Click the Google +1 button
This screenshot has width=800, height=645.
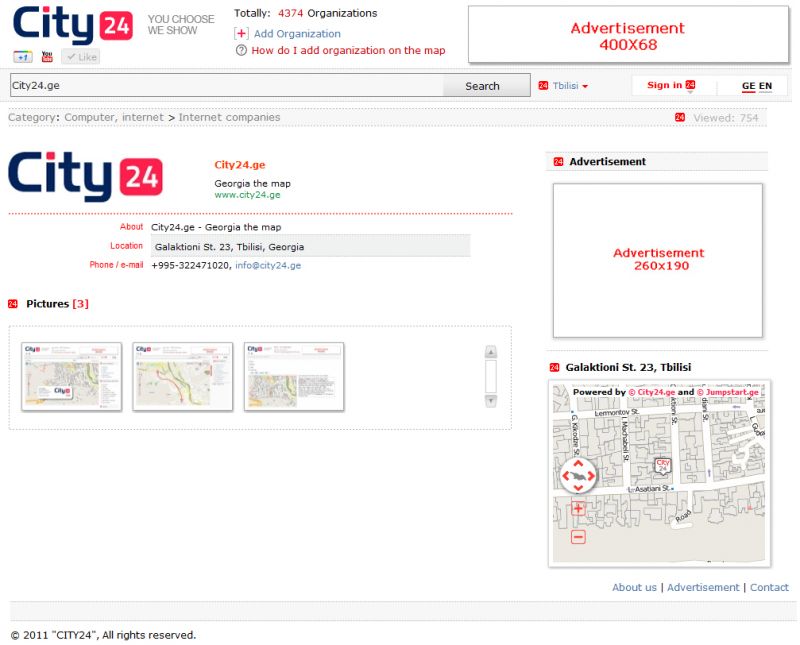click(22, 57)
